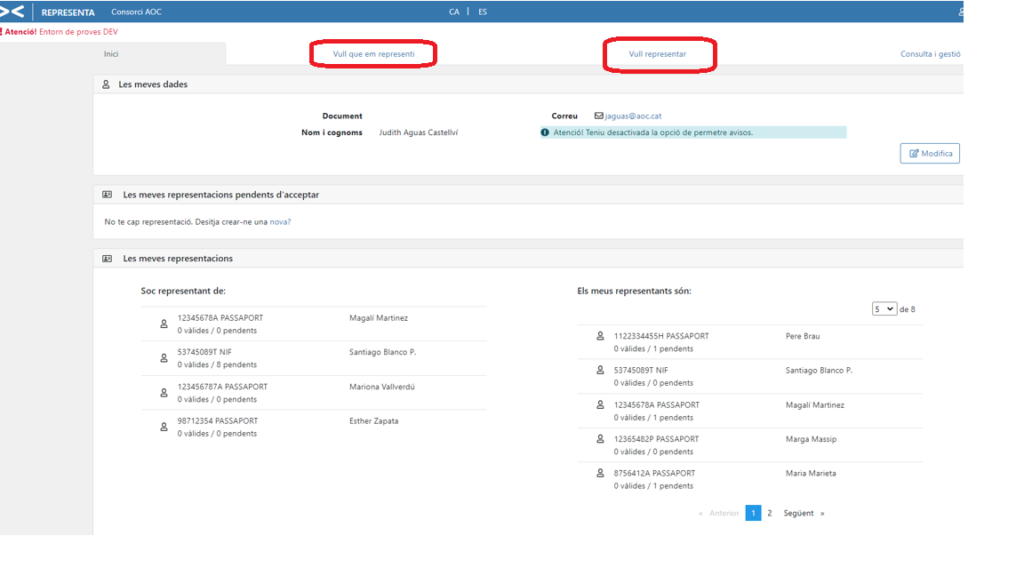Screen dimensions: 1024x576
Task: Click the nova link to create representation
Action: (x=278, y=222)
